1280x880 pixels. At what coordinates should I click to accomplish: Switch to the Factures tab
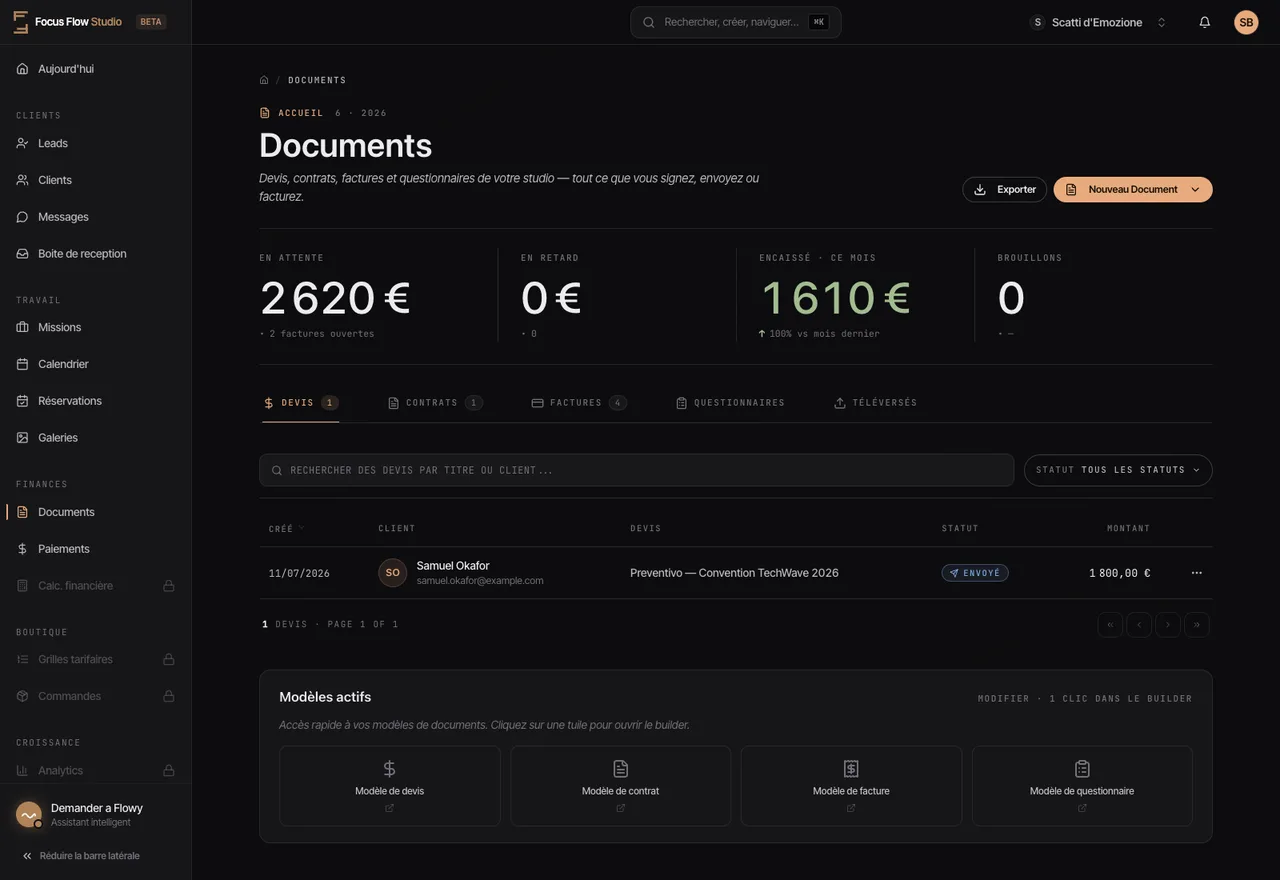[x=579, y=403]
